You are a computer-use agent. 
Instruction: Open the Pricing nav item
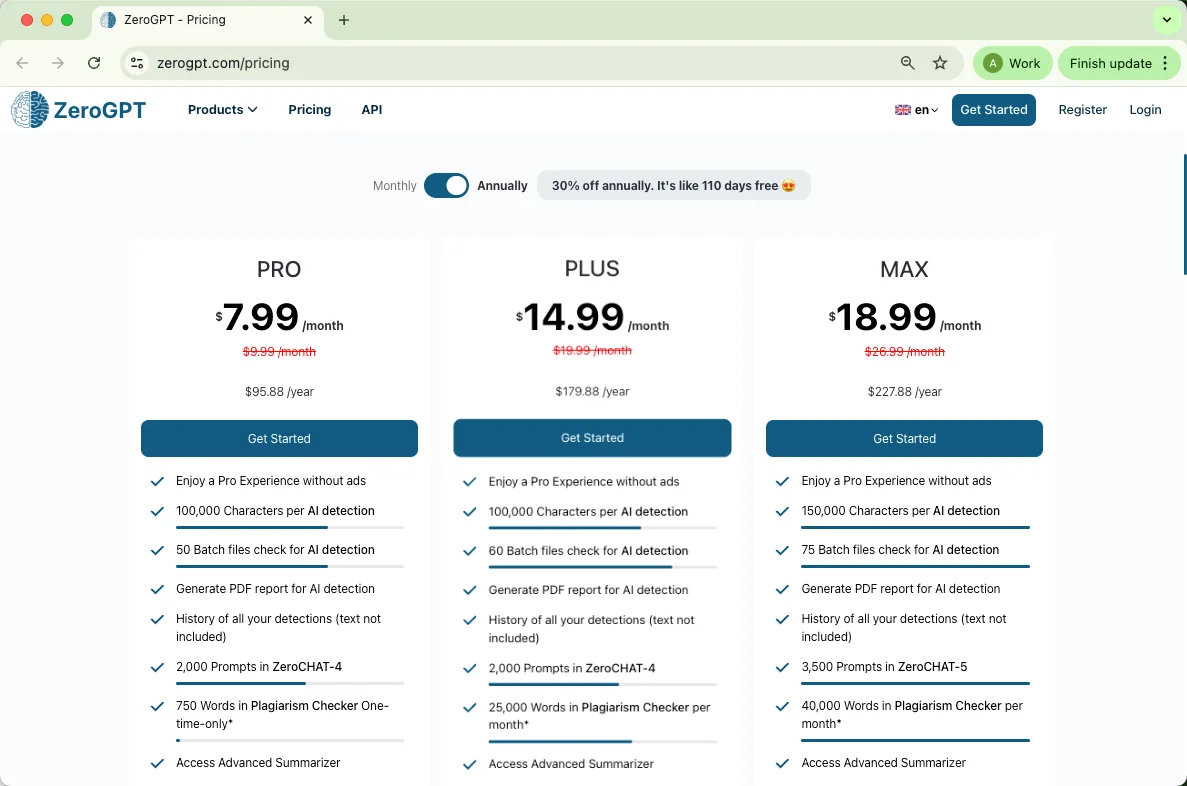click(x=310, y=110)
